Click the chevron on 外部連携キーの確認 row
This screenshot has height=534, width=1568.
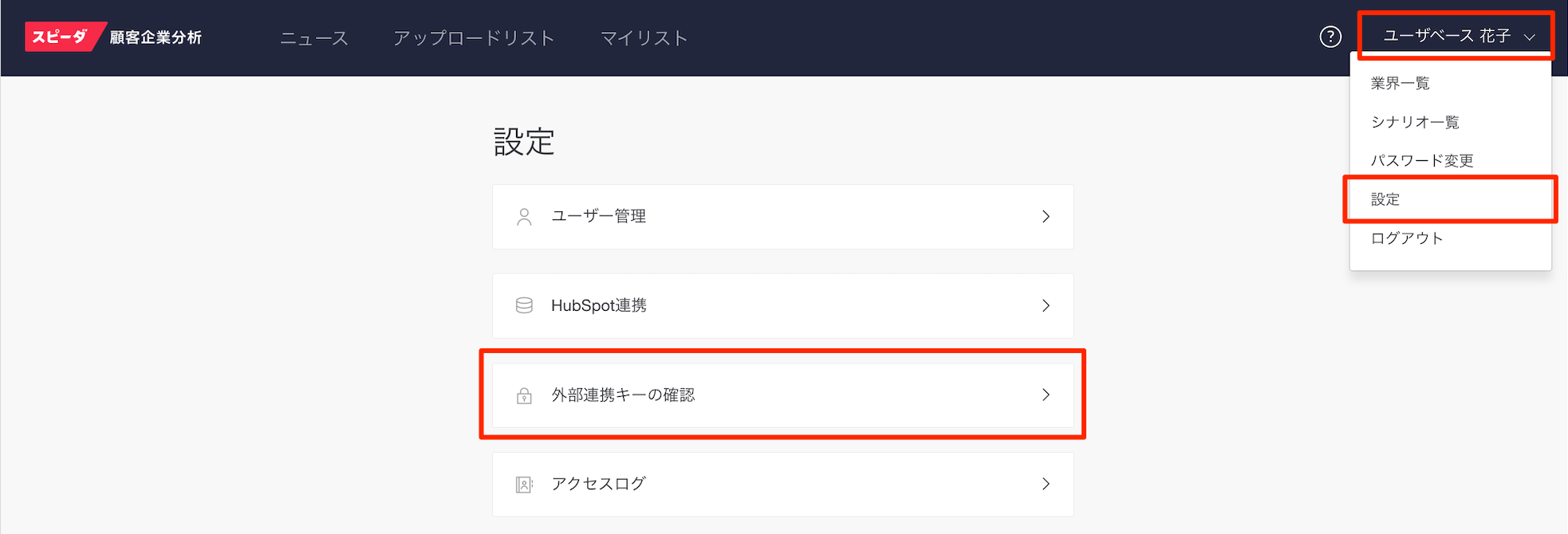tap(1046, 395)
